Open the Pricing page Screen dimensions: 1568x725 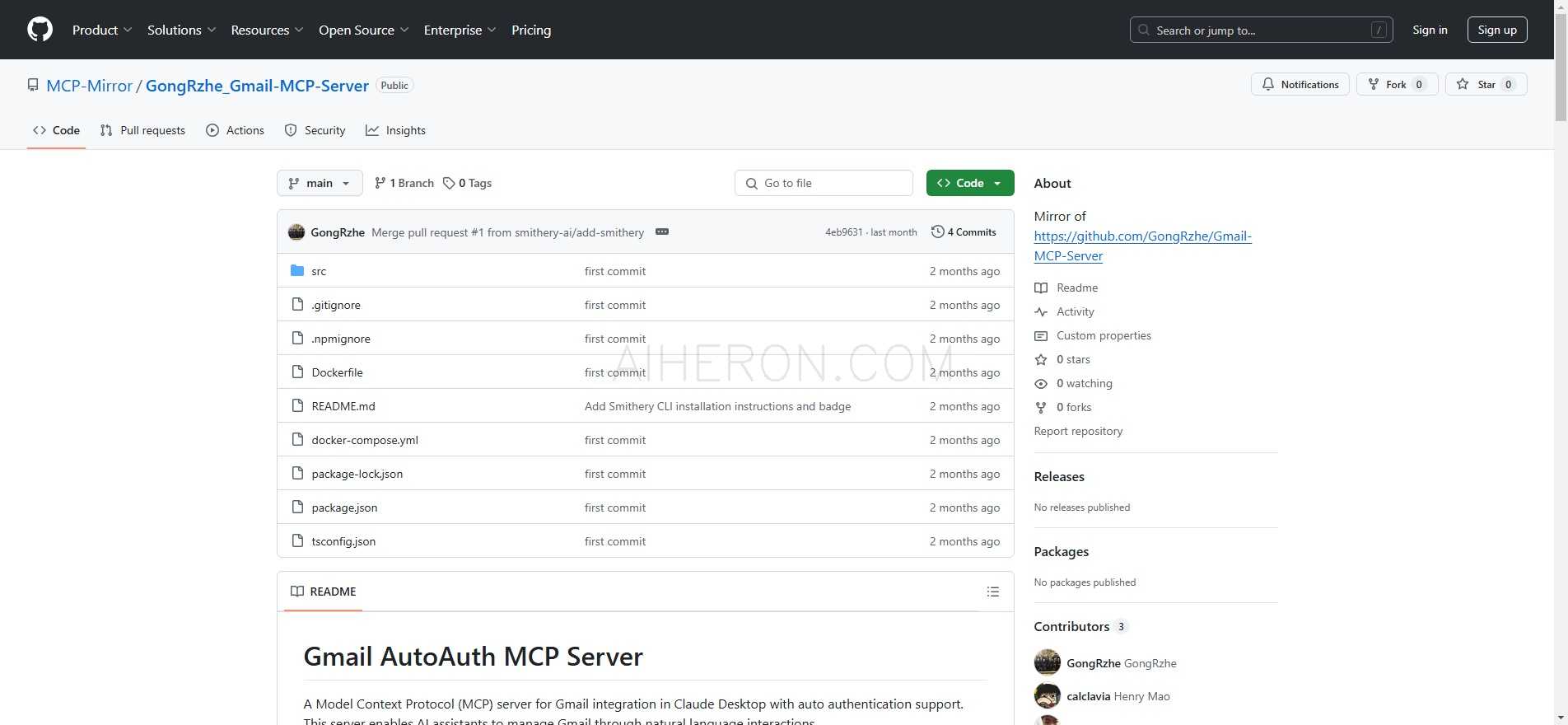point(531,30)
